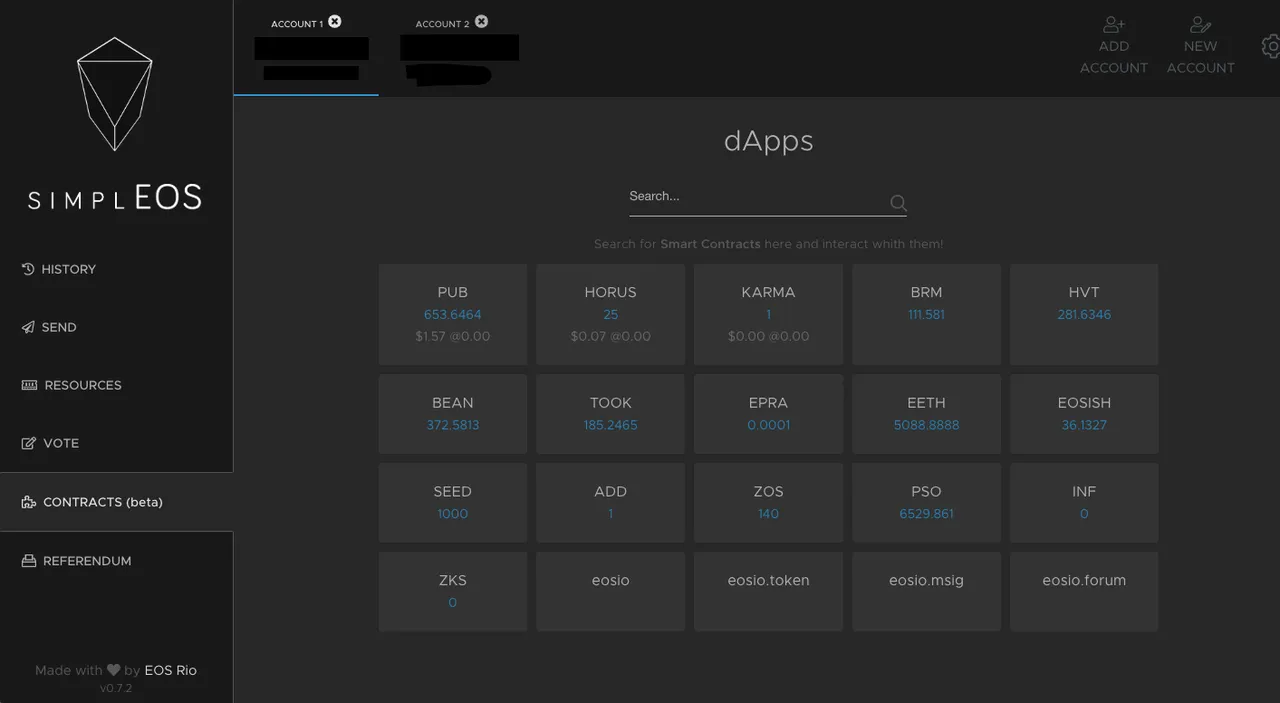Open the ZKS token card

click(453, 592)
